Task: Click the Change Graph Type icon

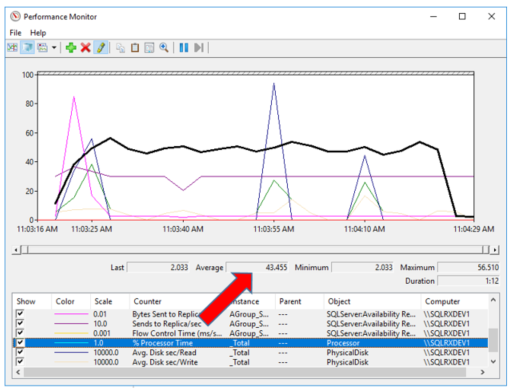Action: point(42,48)
